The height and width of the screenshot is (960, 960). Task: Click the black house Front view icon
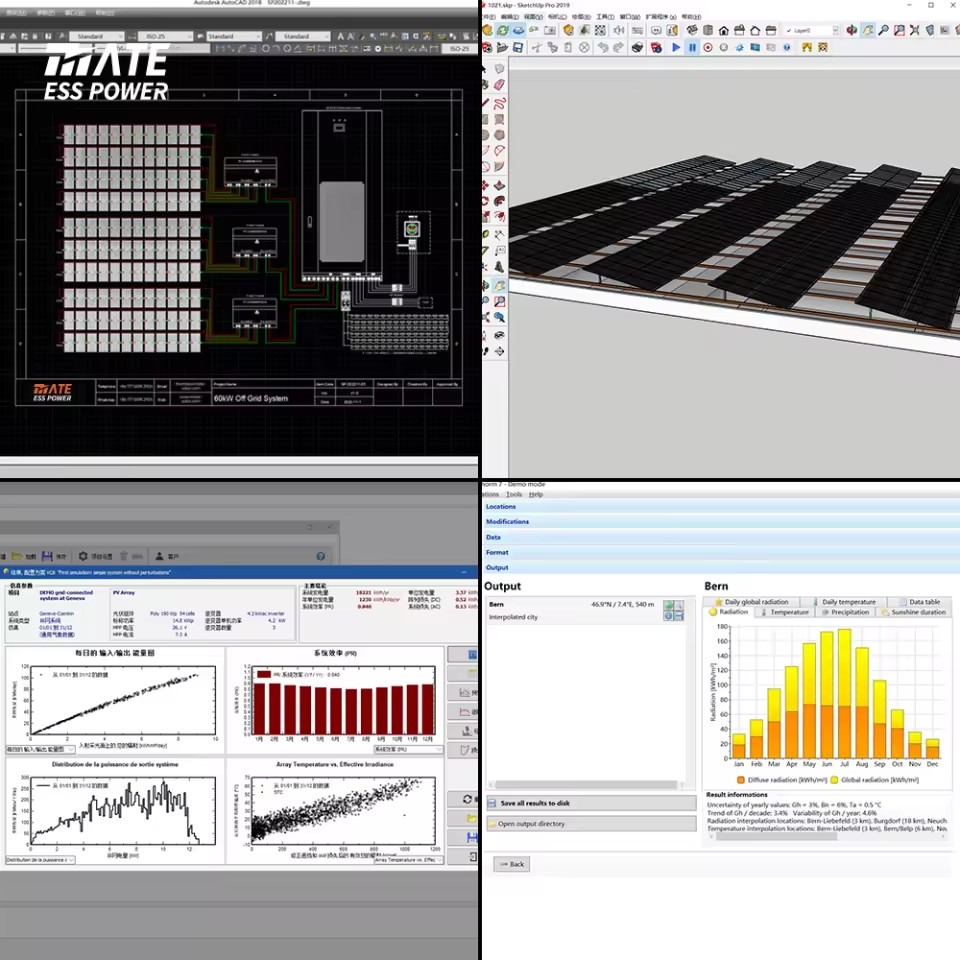(724, 30)
